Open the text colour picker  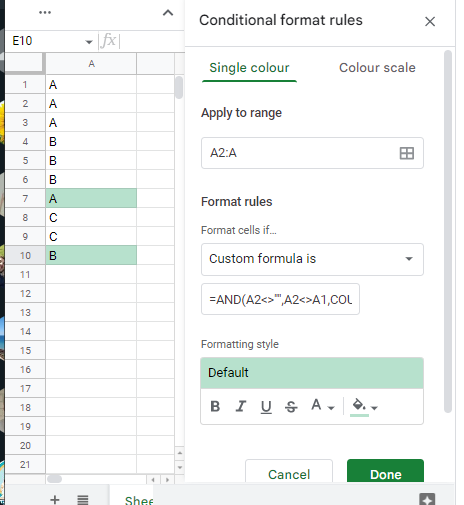(322, 406)
